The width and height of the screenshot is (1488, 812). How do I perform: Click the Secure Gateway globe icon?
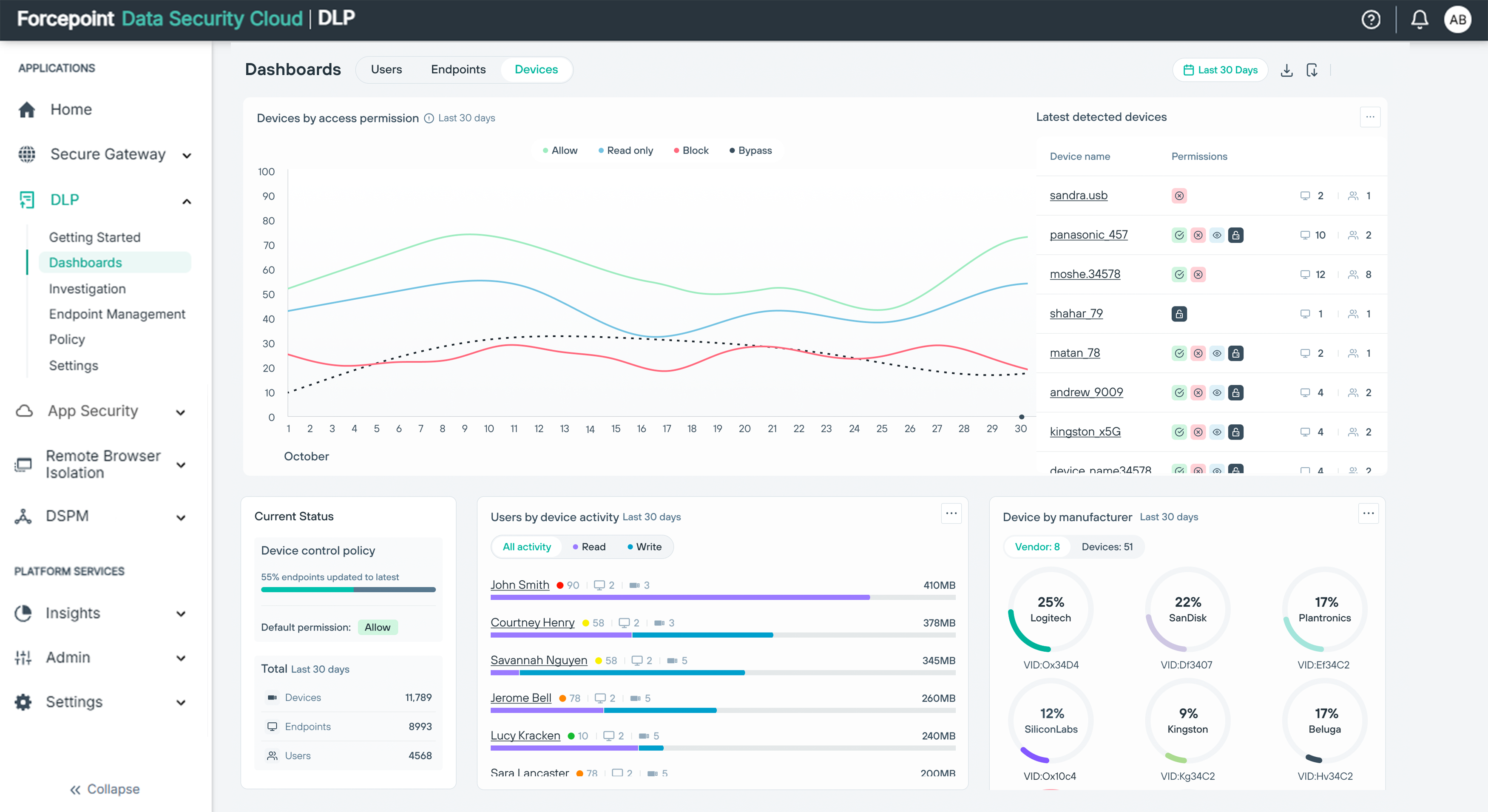click(x=26, y=154)
